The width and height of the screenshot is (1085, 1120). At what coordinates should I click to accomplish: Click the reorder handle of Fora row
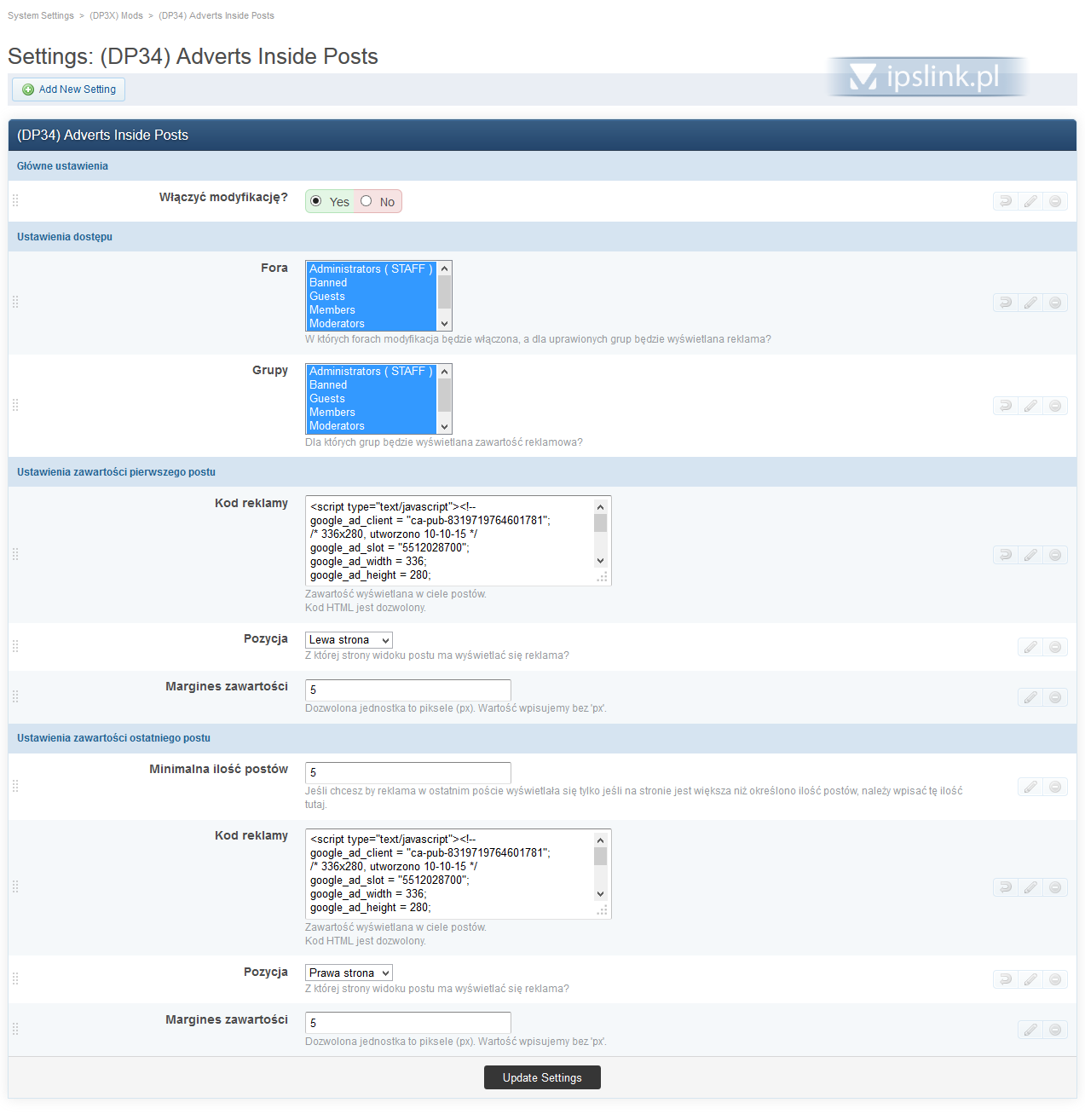pyautogui.click(x=15, y=302)
